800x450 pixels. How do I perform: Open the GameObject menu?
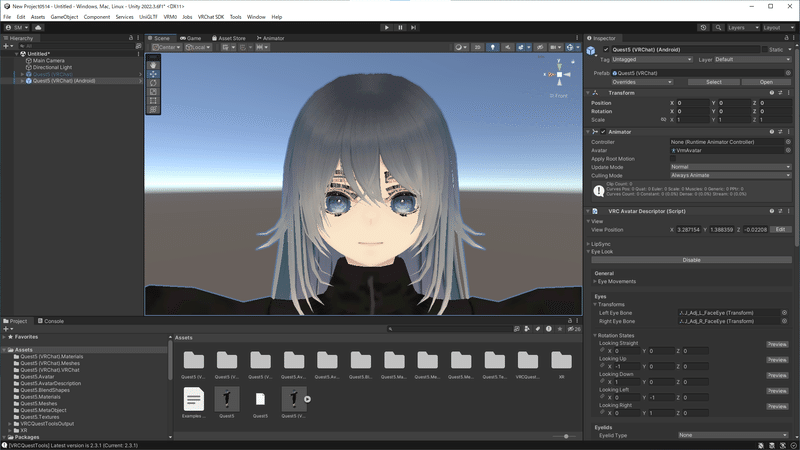pos(64,17)
